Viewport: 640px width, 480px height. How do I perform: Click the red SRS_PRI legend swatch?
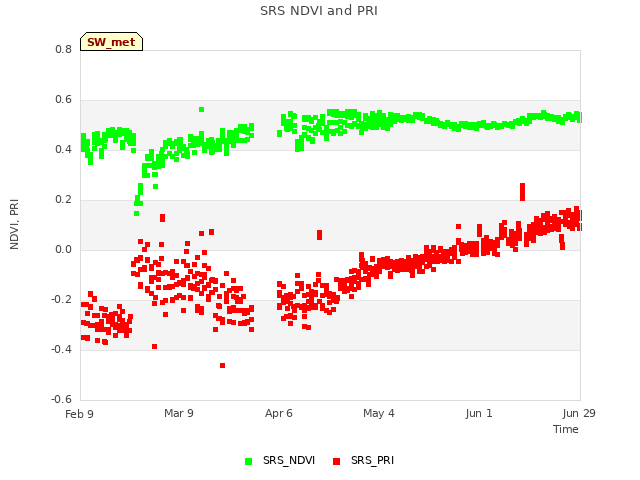(336, 461)
